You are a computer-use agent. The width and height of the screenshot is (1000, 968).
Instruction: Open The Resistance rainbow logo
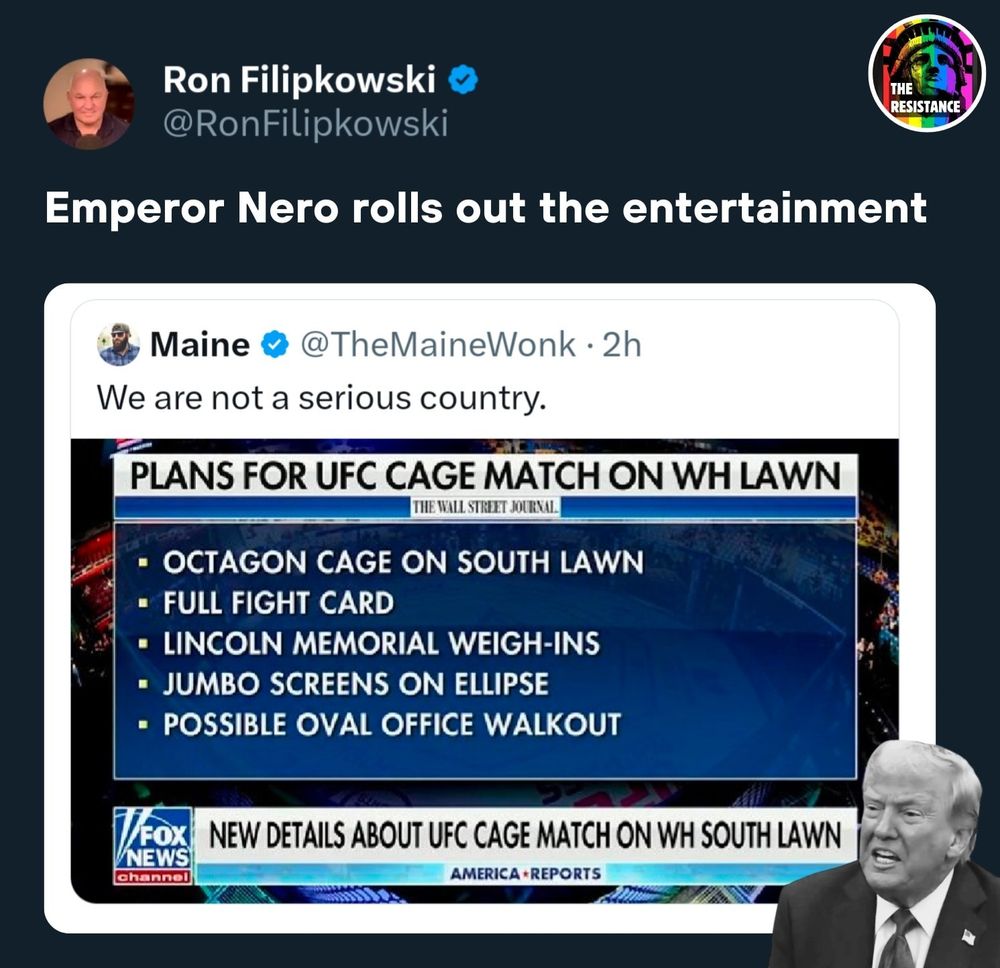coord(927,73)
